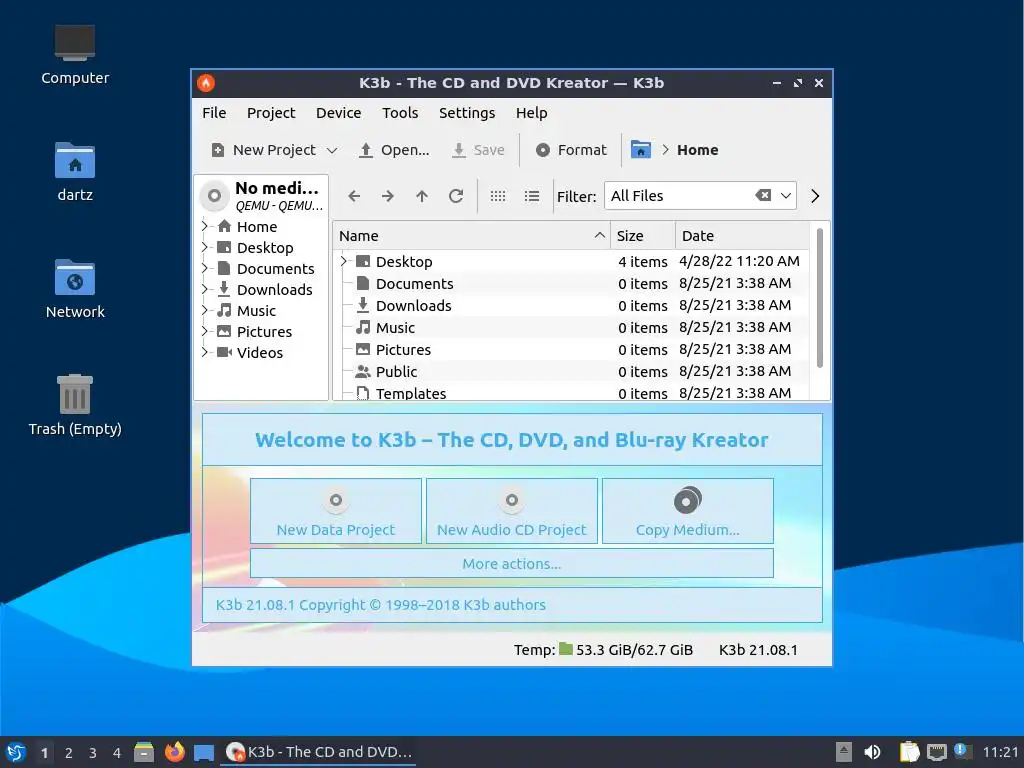Click the Temp free space indicator
Image resolution: width=1024 pixels, height=768 pixels.
pyautogui.click(x=603, y=650)
